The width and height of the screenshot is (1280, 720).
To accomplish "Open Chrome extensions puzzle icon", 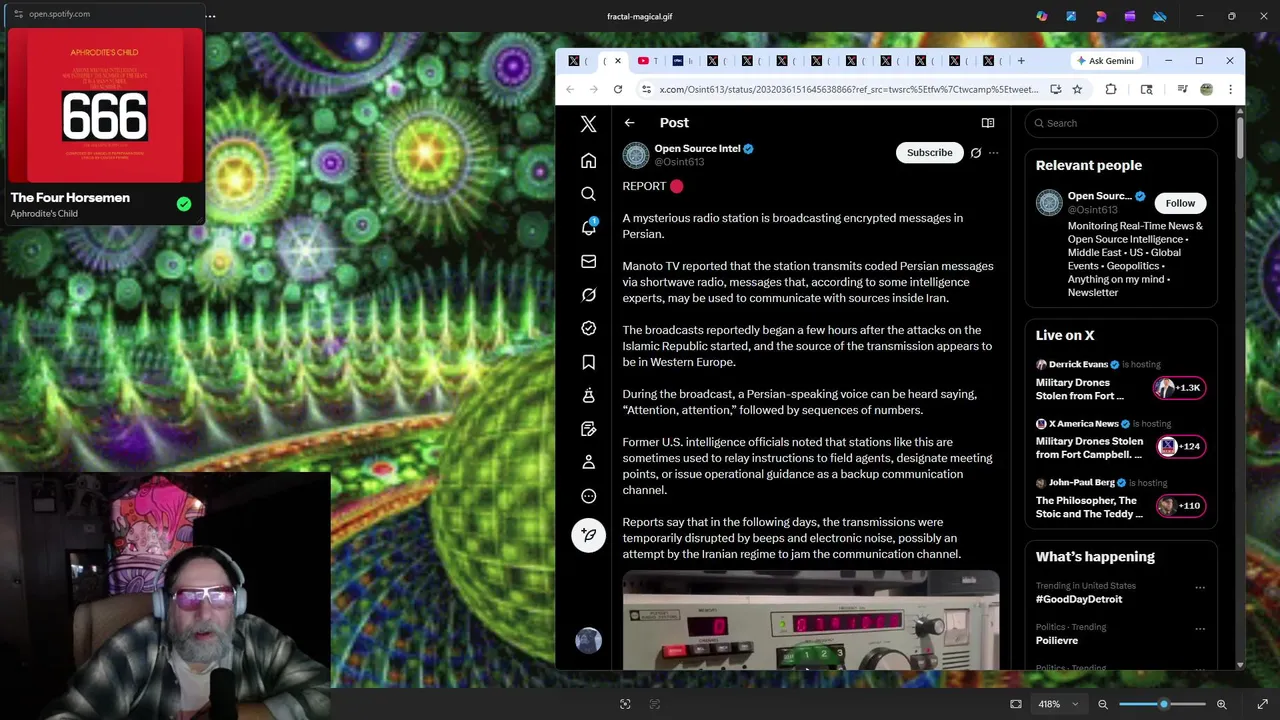I will coord(1111,89).
